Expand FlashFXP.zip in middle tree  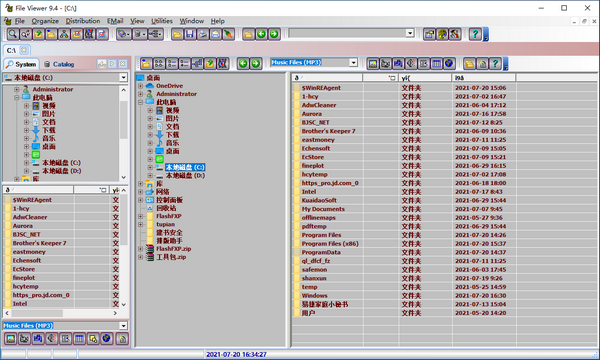click(140, 249)
